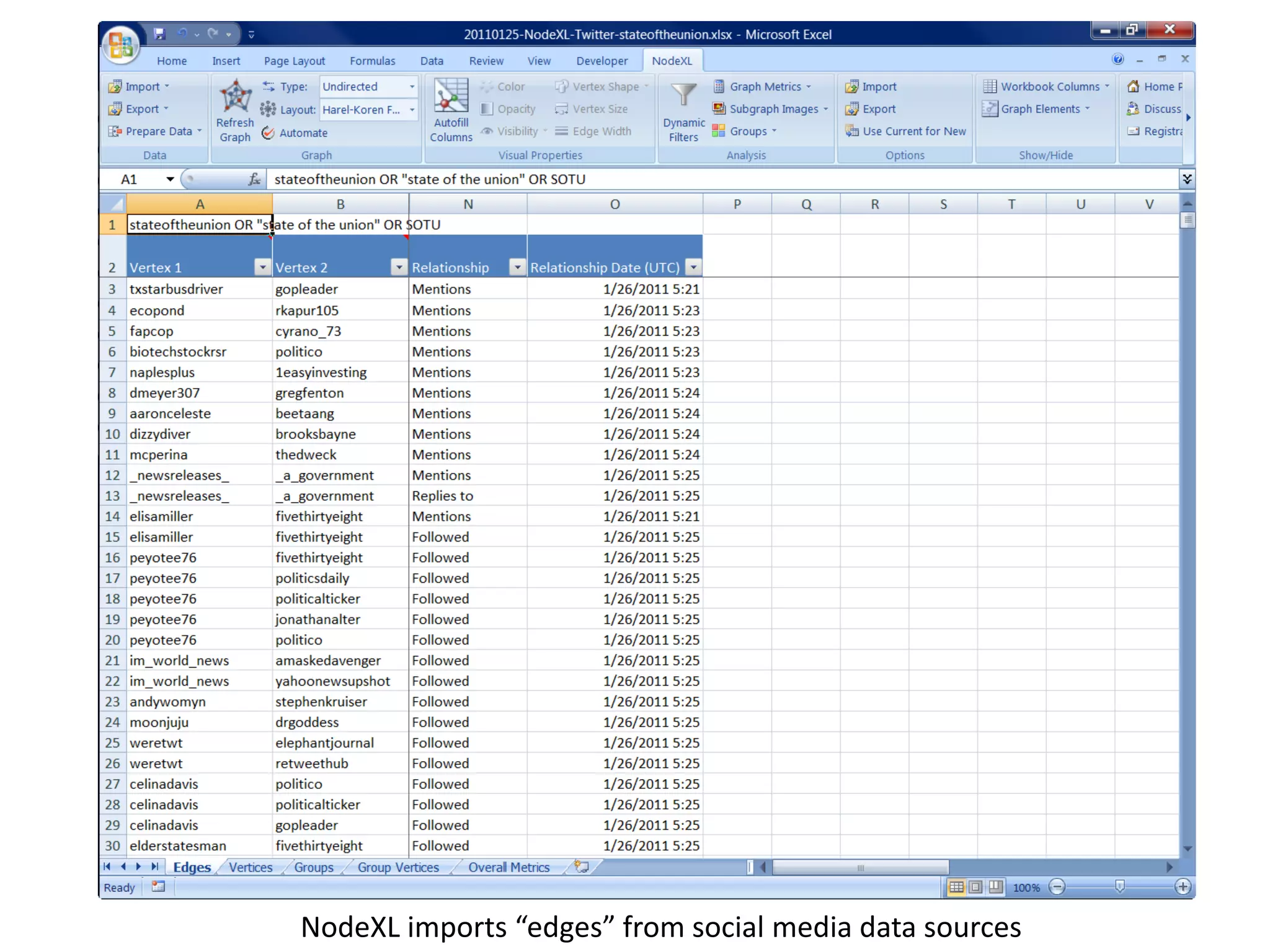Click the Prepare Data icon
This screenshot has height=952, width=1270.
[115, 131]
